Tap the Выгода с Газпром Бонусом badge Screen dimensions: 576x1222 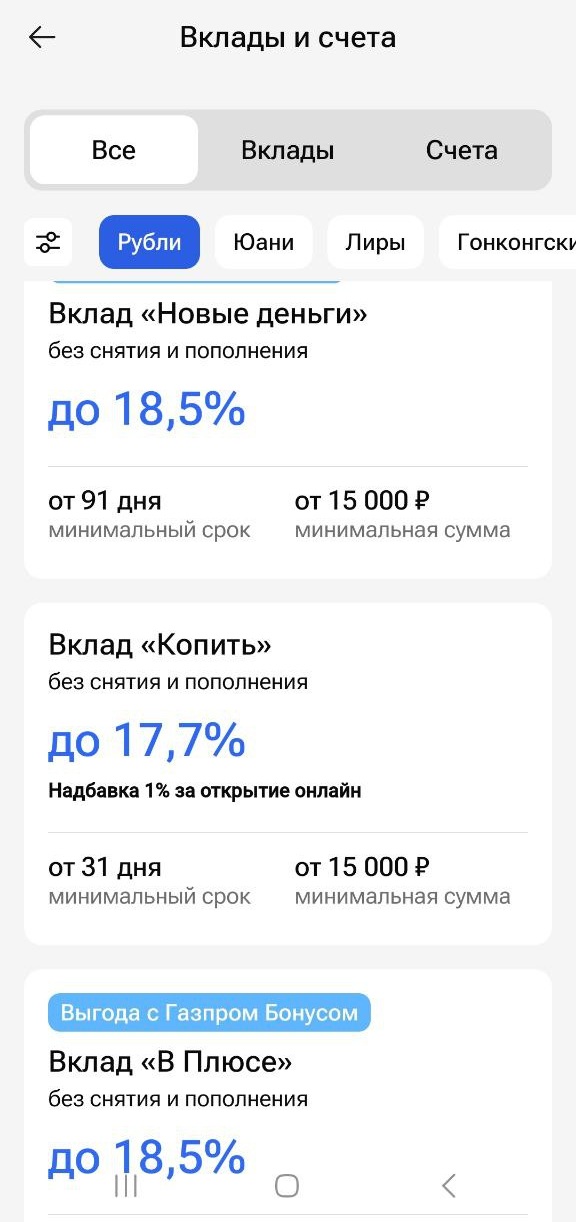209,1013
